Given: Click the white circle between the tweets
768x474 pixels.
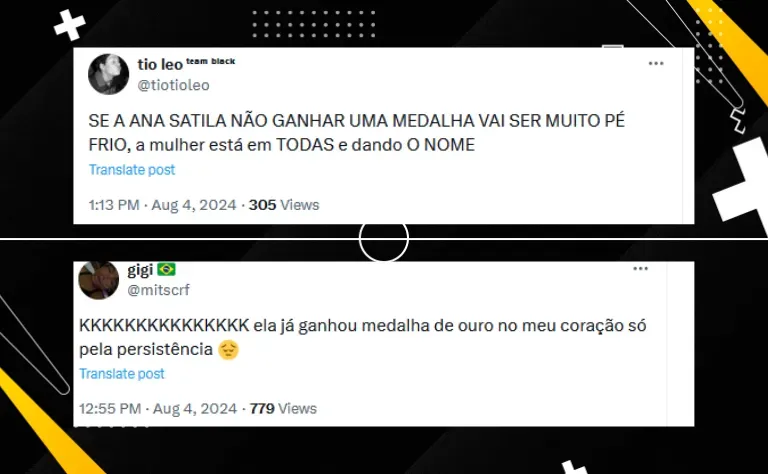Looking at the screenshot, I should tap(384, 238).
